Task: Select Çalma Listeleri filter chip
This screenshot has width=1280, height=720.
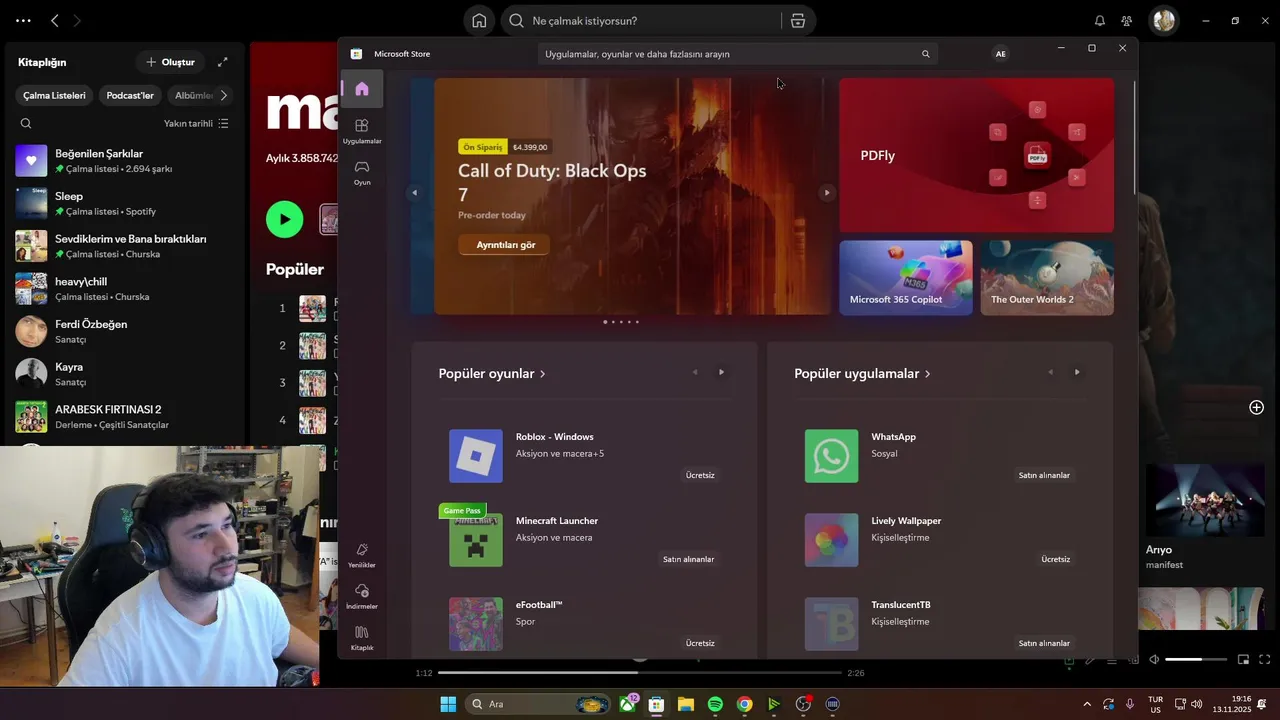Action: coord(55,95)
